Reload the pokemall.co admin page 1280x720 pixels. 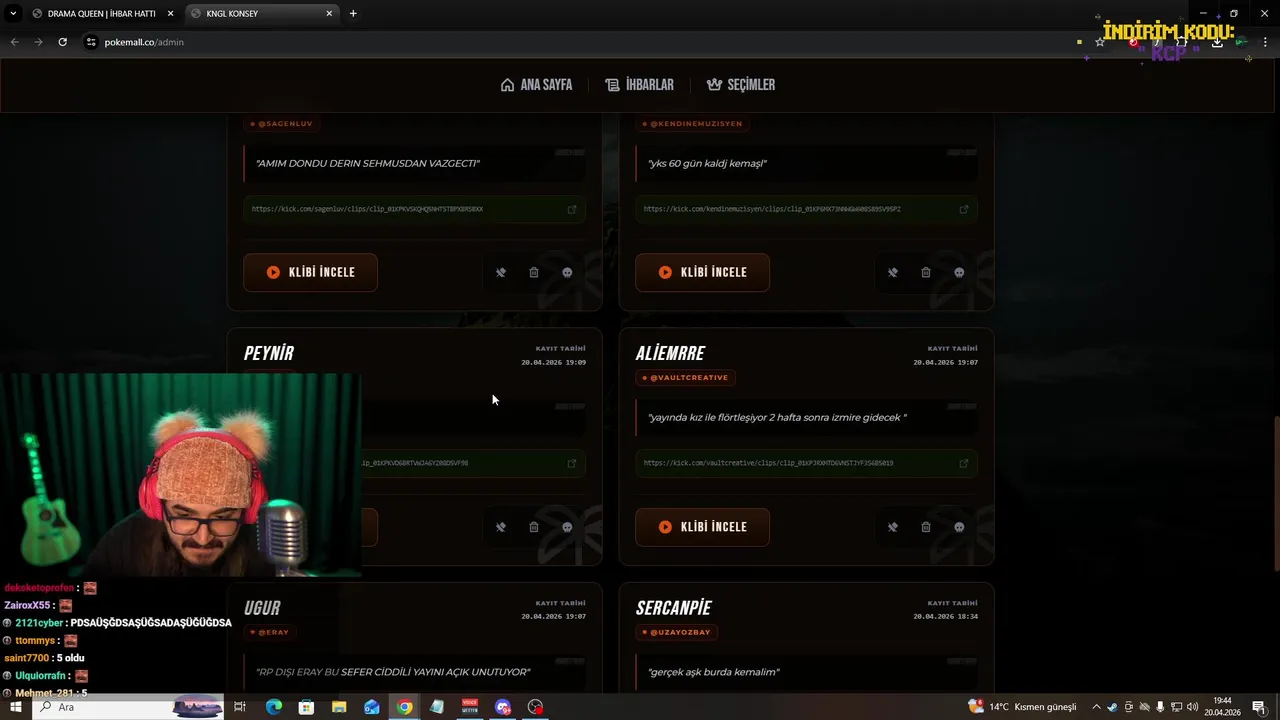tap(62, 42)
